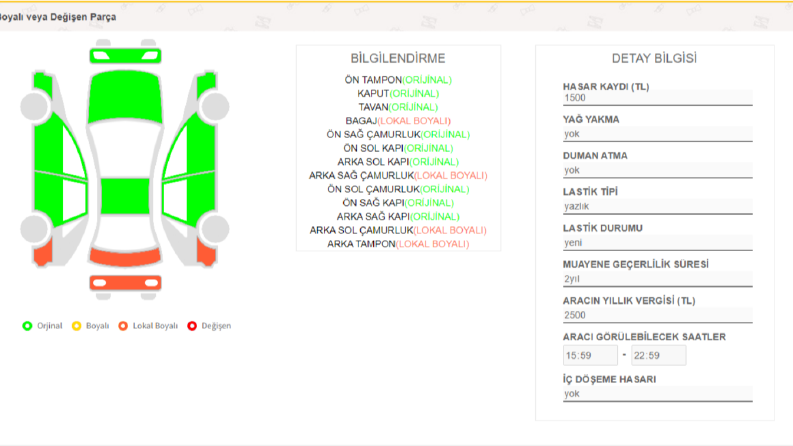The height and width of the screenshot is (446, 793).
Task: Click the orange Lokal Boyalı legend circle
Action: [x=123, y=326]
